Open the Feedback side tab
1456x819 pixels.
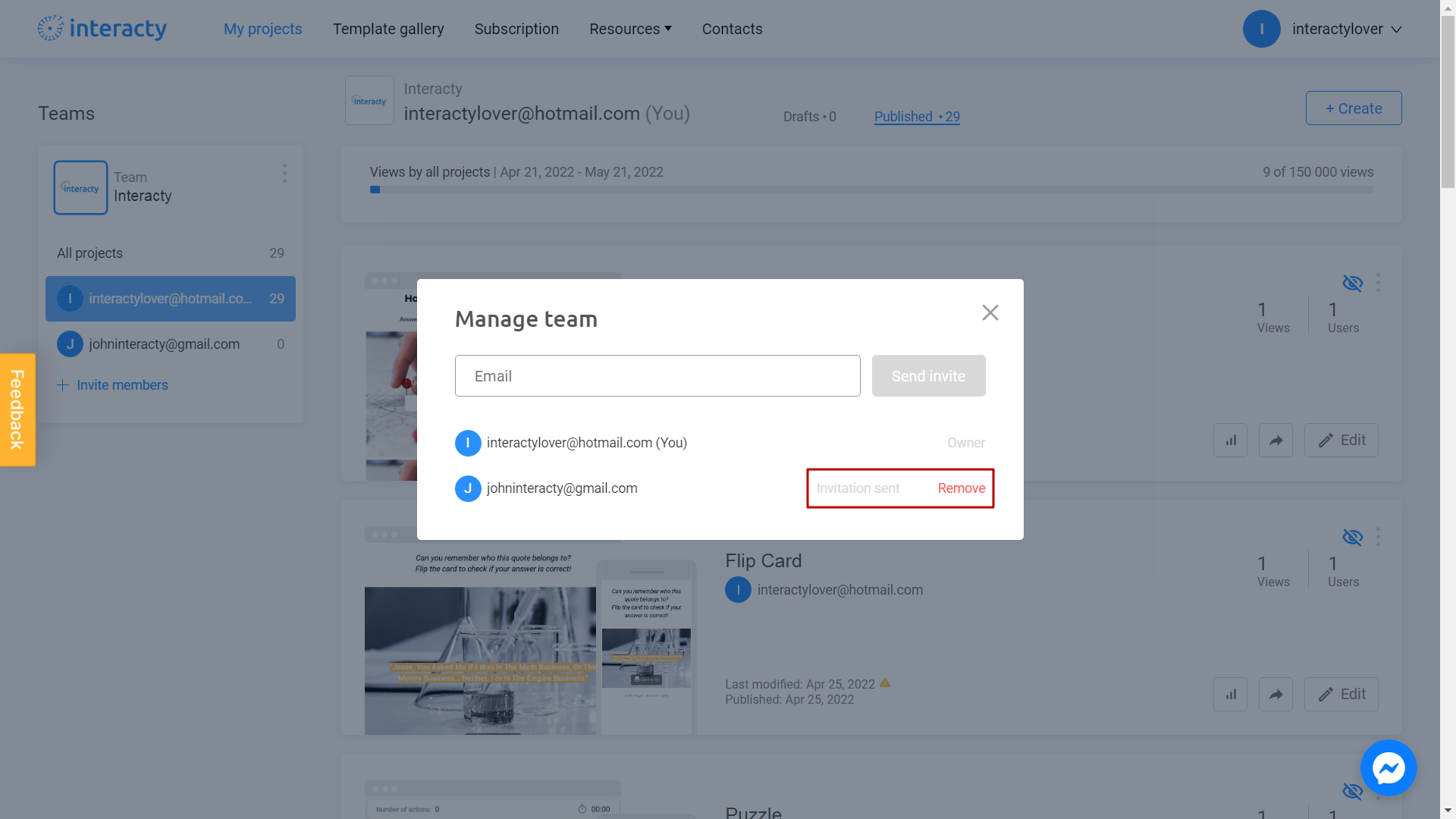click(x=17, y=409)
